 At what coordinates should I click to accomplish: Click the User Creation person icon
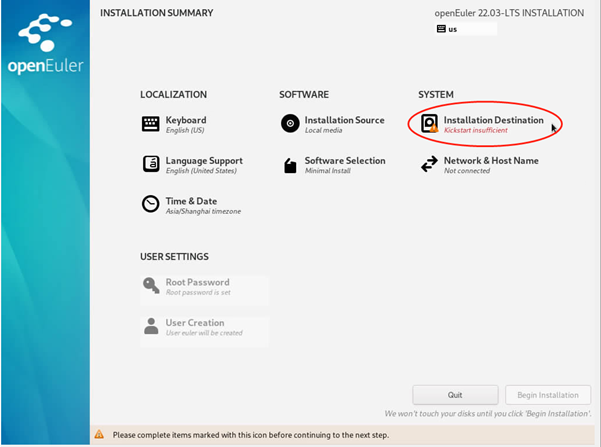(151, 326)
